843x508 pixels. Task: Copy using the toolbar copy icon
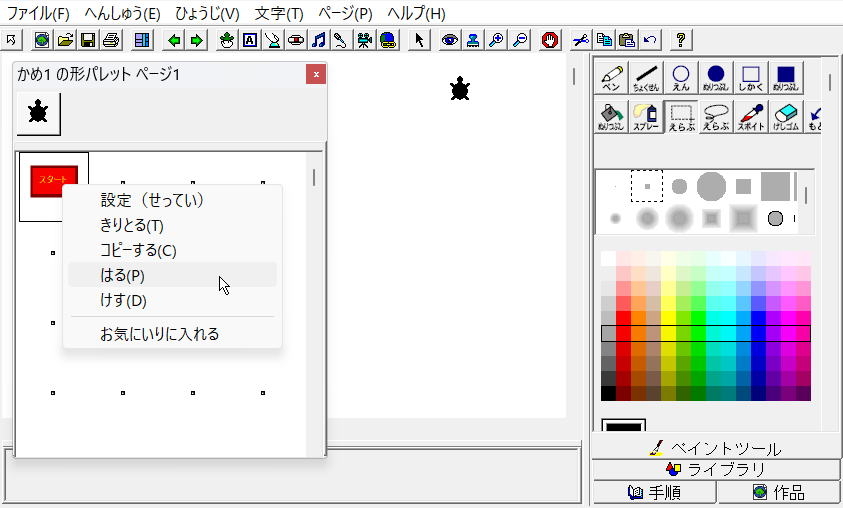[604, 40]
